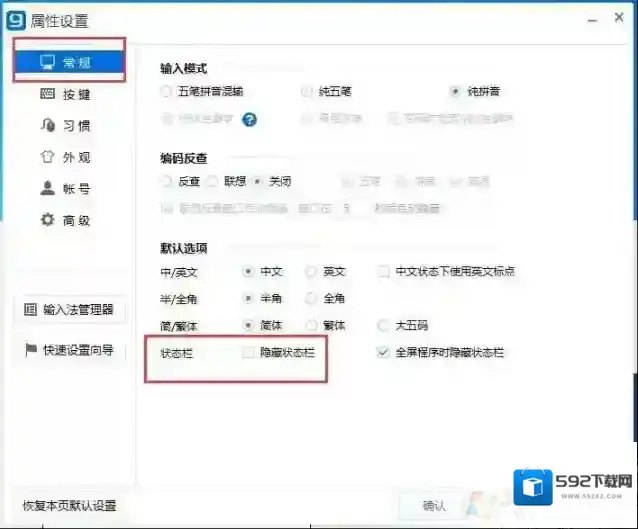
Task: Click the 高级 (Advanced) gear icon
Action: click(x=47, y=219)
